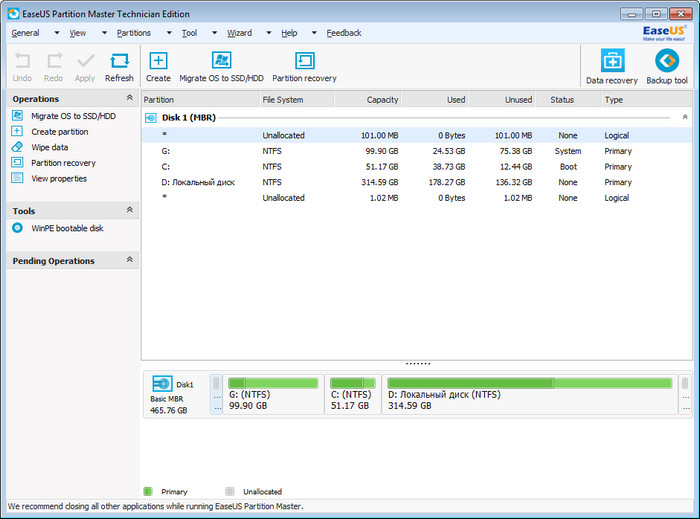Click the Apply checkmark icon
The height and width of the screenshot is (519, 700).
click(85, 60)
